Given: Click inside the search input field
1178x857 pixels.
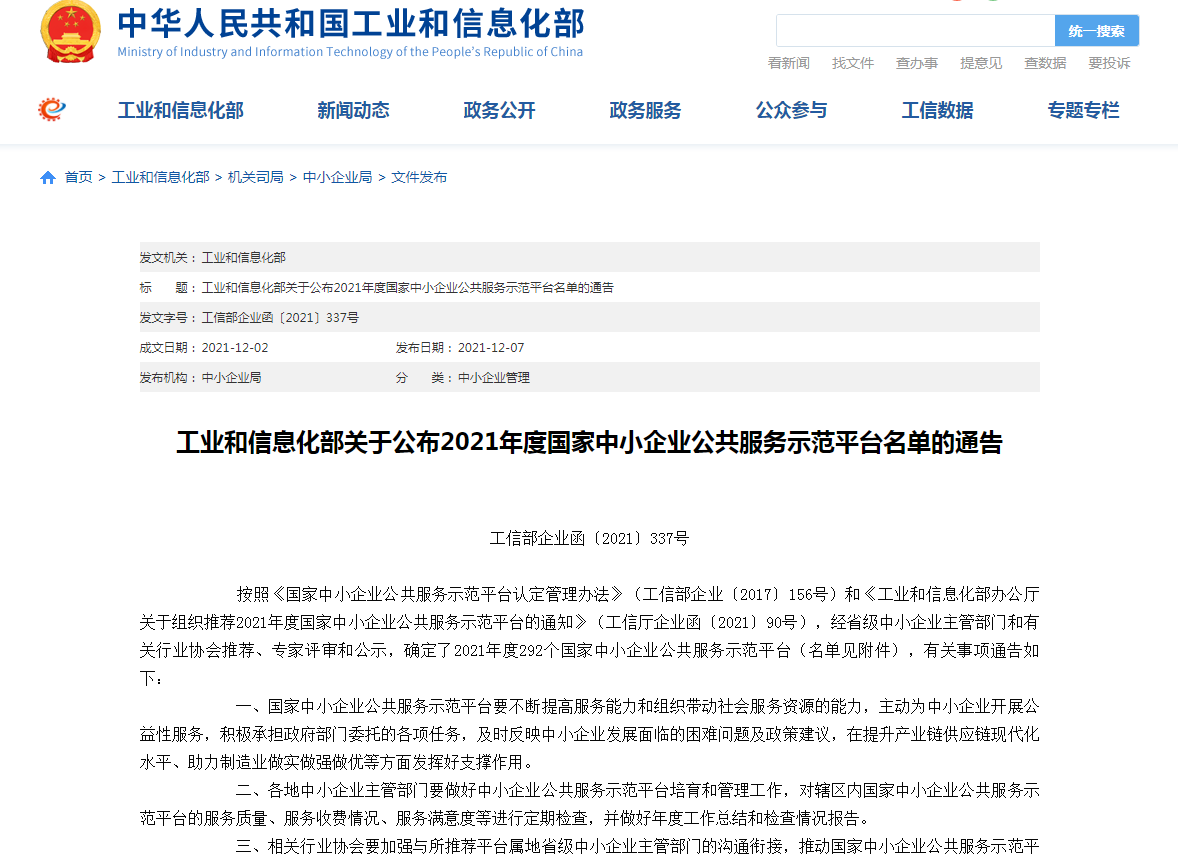Looking at the screenshot, I should point(915,31).
